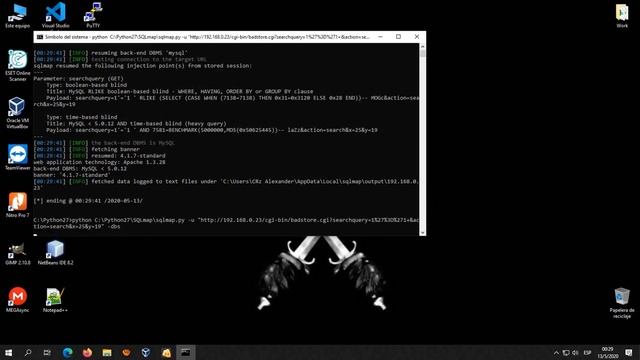Screen dimensions: 640x360
Task: Click the 'Type: boolean-based blind' line
Action: tap(87, 85)
